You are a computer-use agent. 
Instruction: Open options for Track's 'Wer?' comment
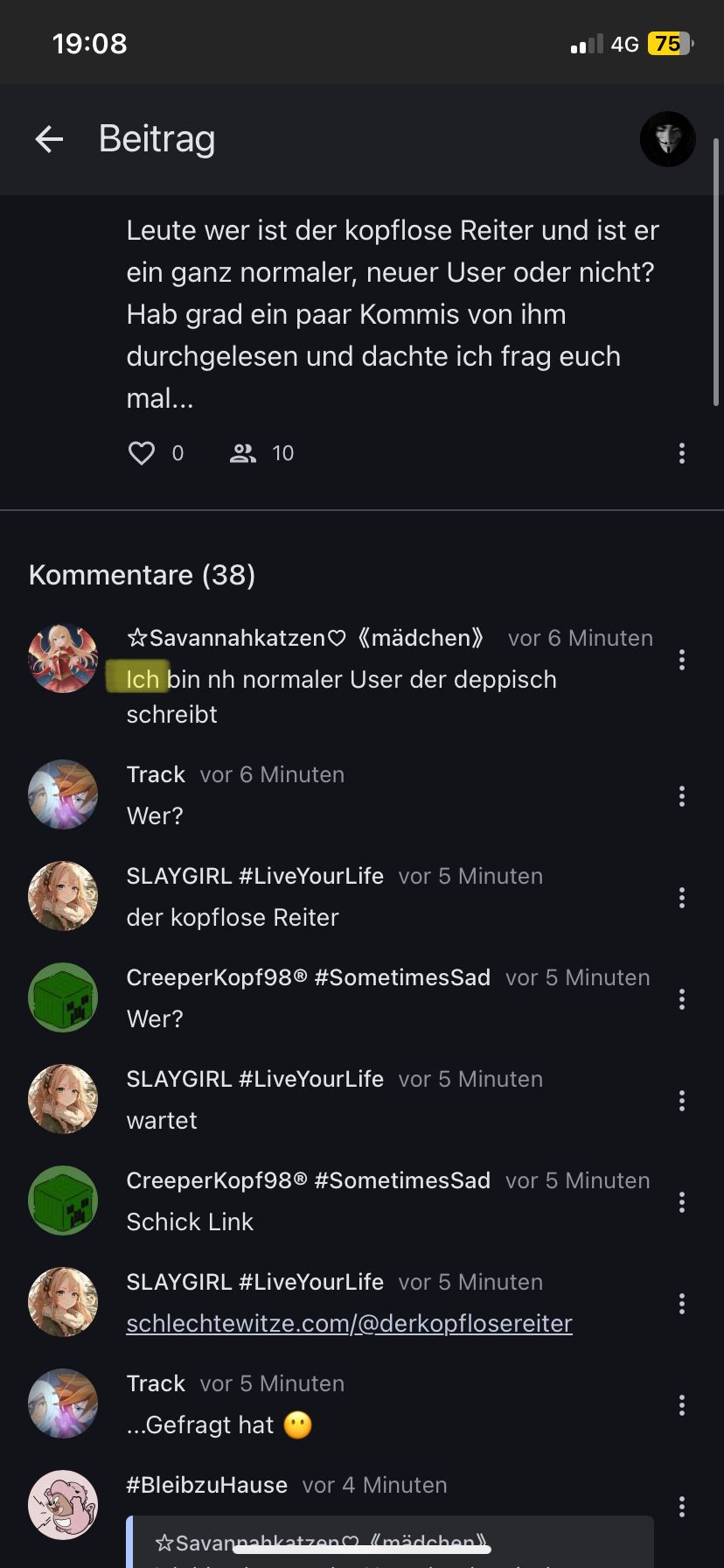pyautogui.click(x=681, y=796)
